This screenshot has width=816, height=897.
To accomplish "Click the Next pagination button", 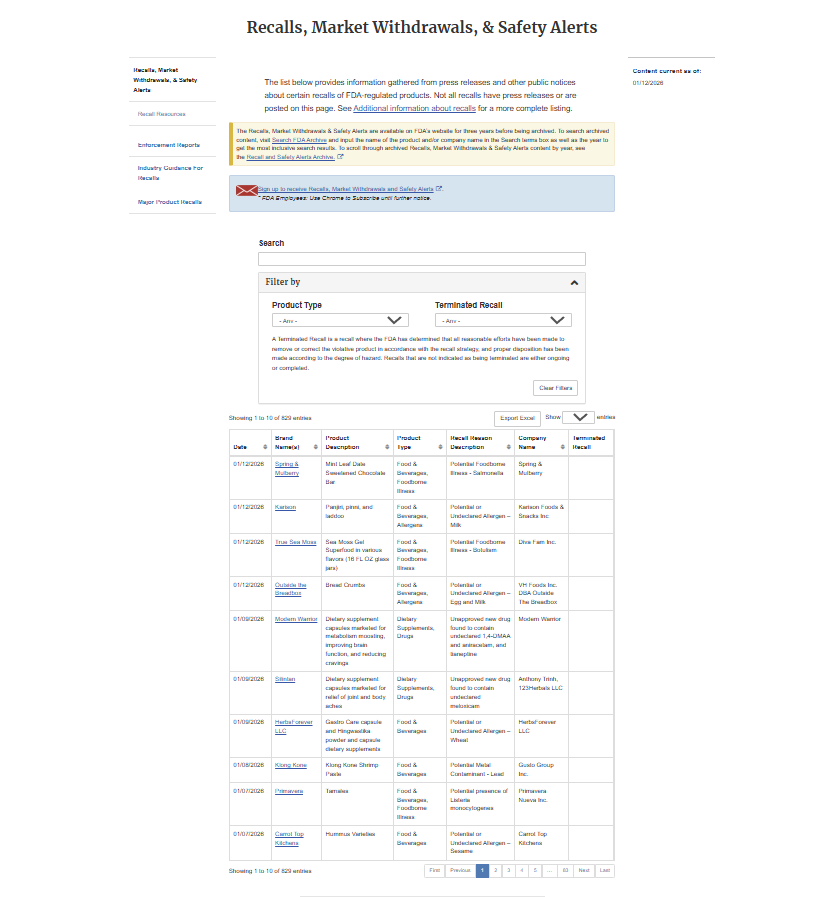I will 584,871.
